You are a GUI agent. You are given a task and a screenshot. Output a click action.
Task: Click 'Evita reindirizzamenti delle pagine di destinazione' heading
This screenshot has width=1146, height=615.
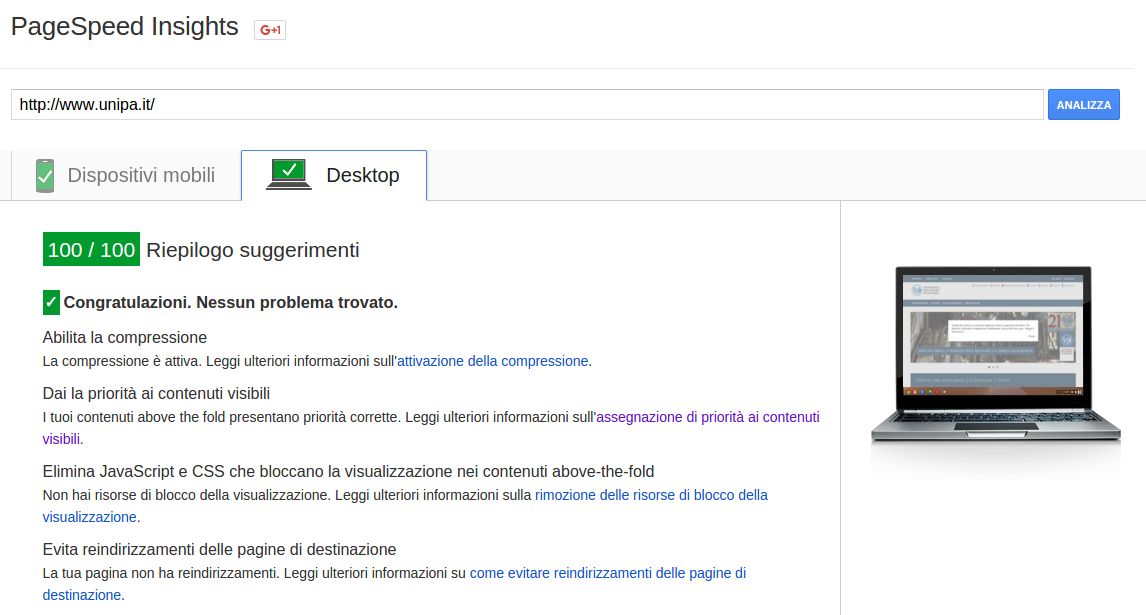[x=219, y=550]
